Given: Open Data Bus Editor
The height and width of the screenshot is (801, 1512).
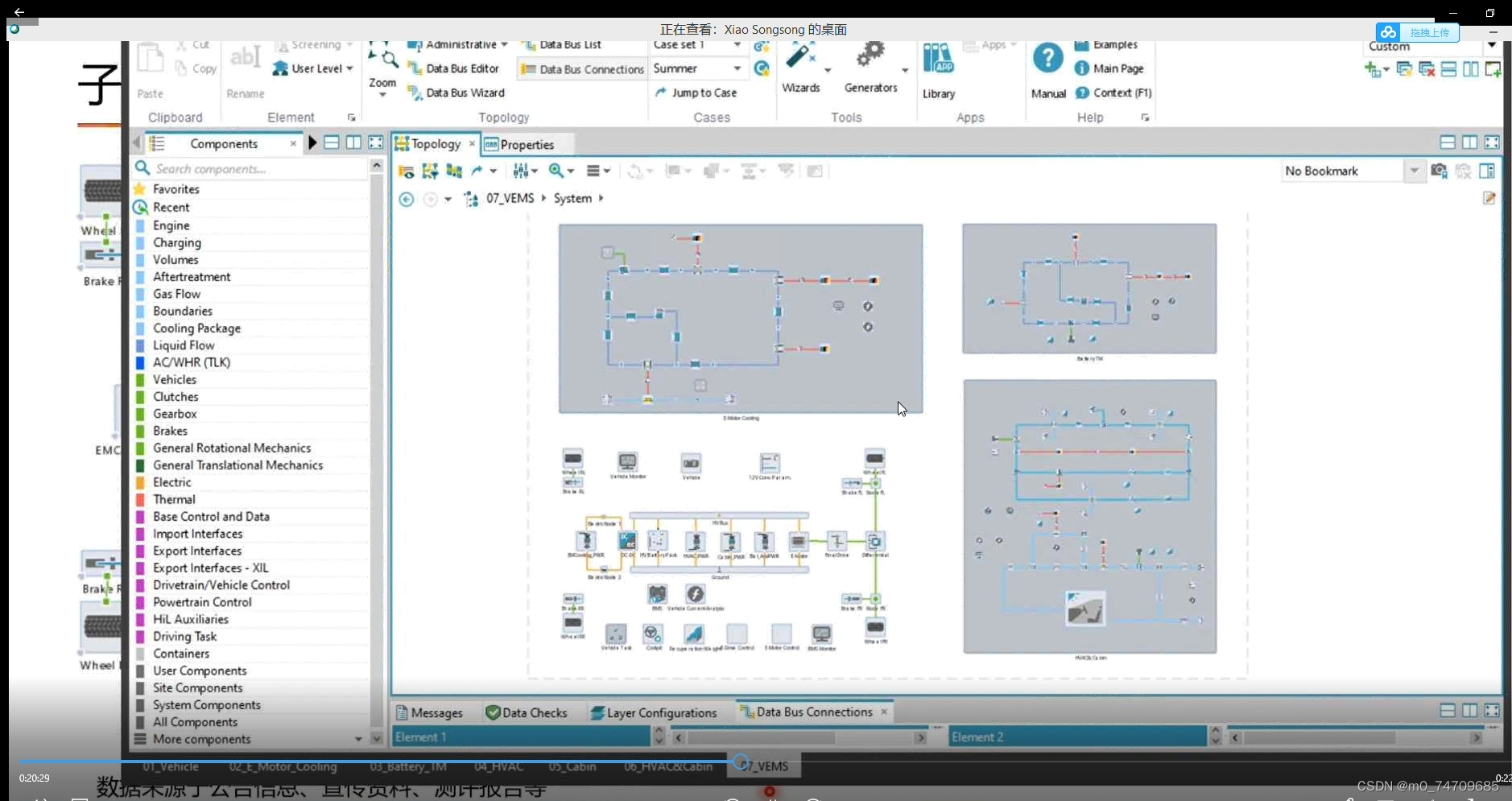Looking at the screenshot, I should pos(453,68).
